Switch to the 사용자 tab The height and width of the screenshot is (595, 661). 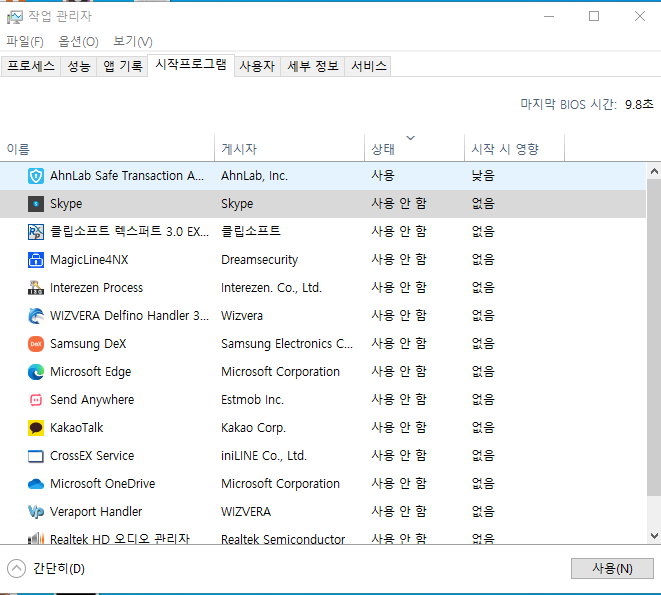point(257,66)
